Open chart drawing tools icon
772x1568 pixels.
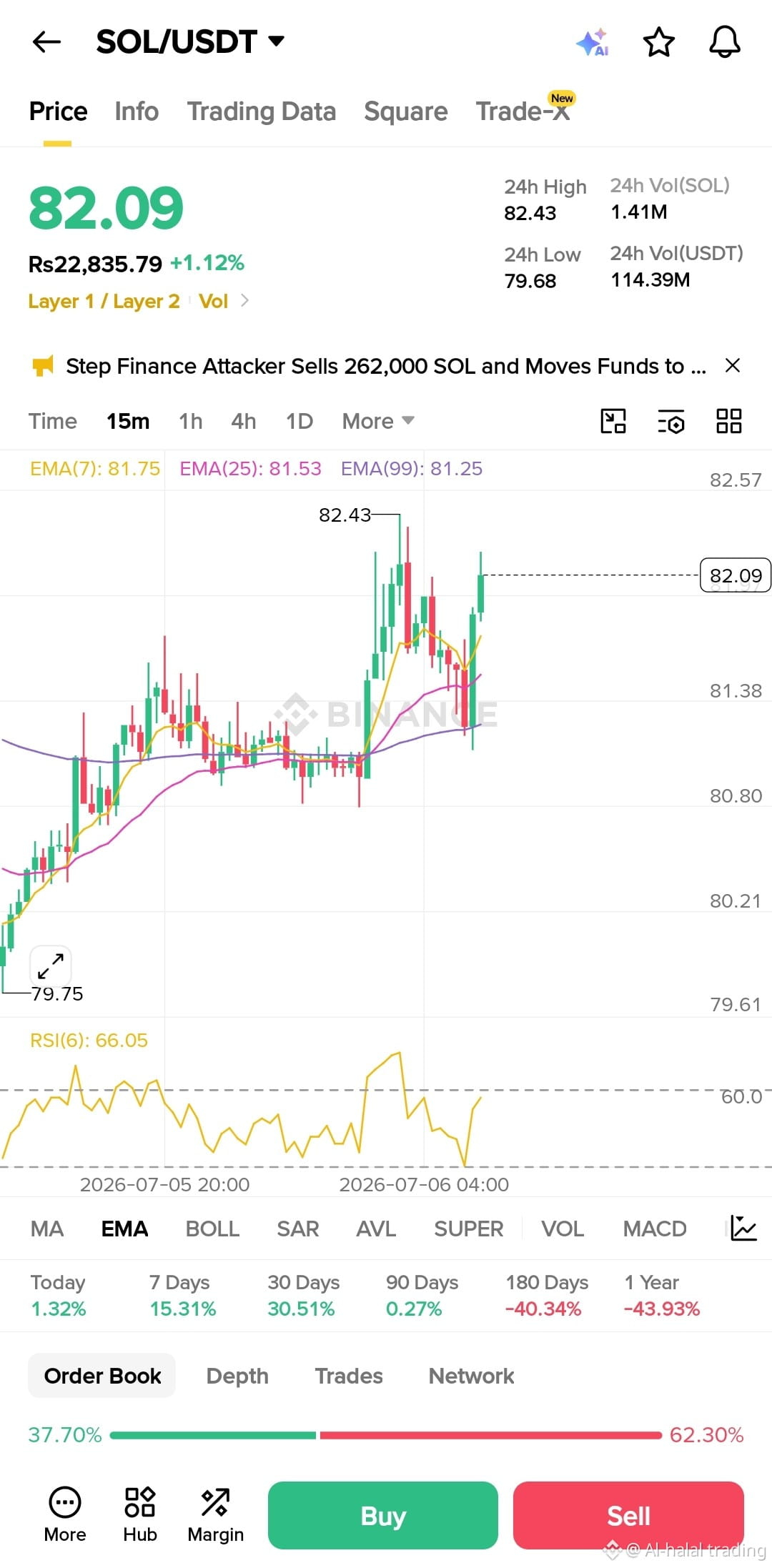(613, 421)
